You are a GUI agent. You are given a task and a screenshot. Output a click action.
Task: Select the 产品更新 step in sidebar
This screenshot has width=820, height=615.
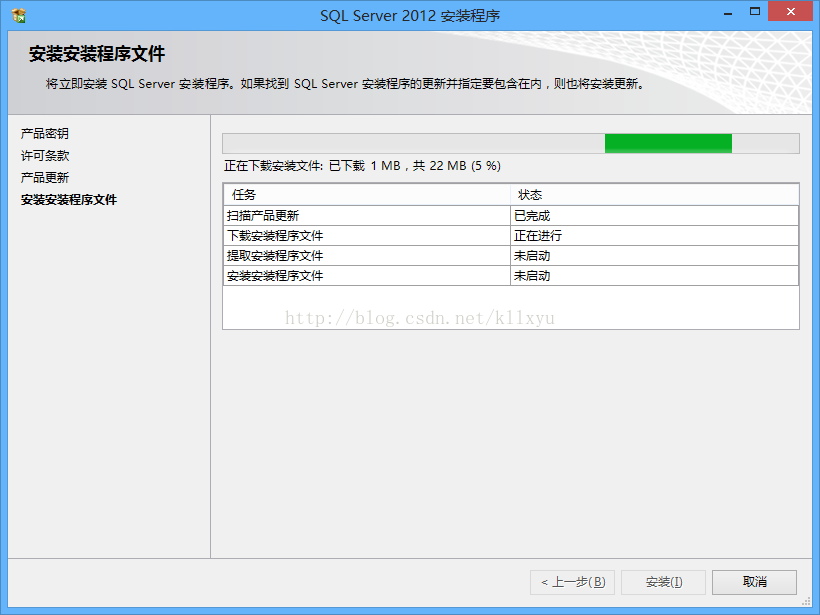(x=45, y=177)
